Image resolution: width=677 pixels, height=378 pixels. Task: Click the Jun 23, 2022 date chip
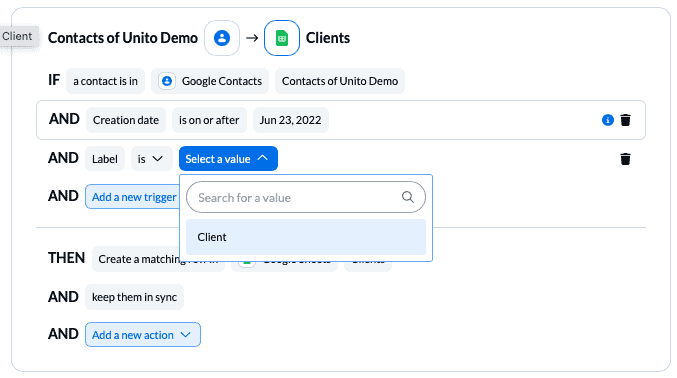click(x=291, y=120)
